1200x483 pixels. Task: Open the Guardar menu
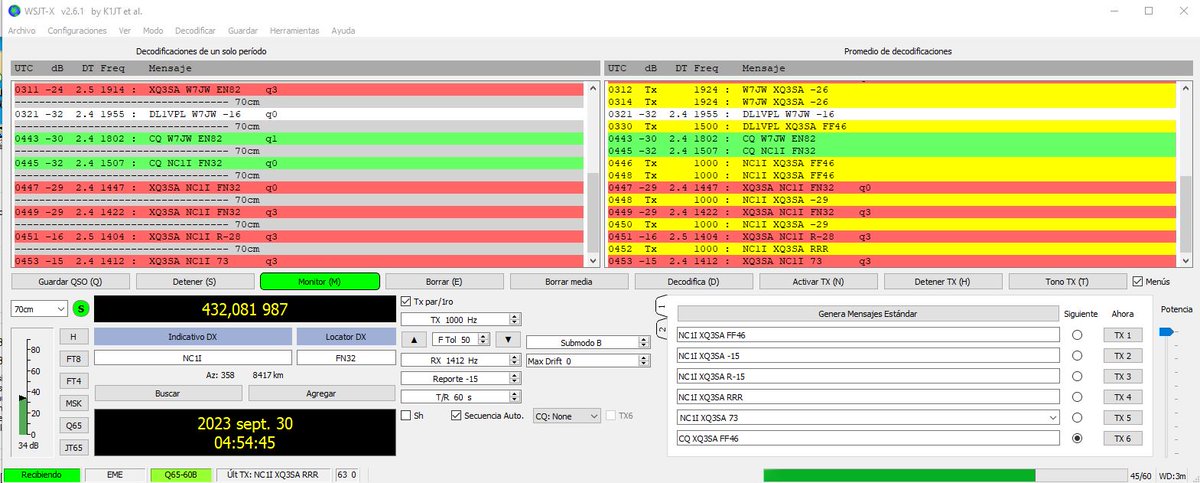point(243,31)
